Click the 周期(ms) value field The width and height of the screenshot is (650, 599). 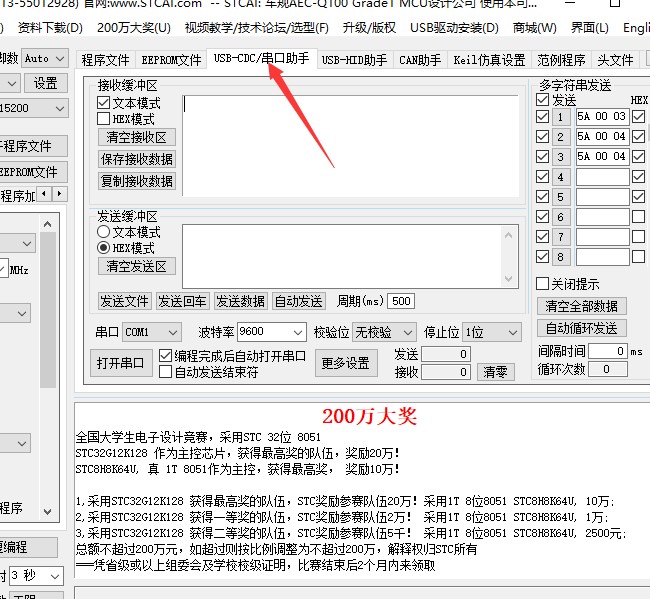[400, 301]
